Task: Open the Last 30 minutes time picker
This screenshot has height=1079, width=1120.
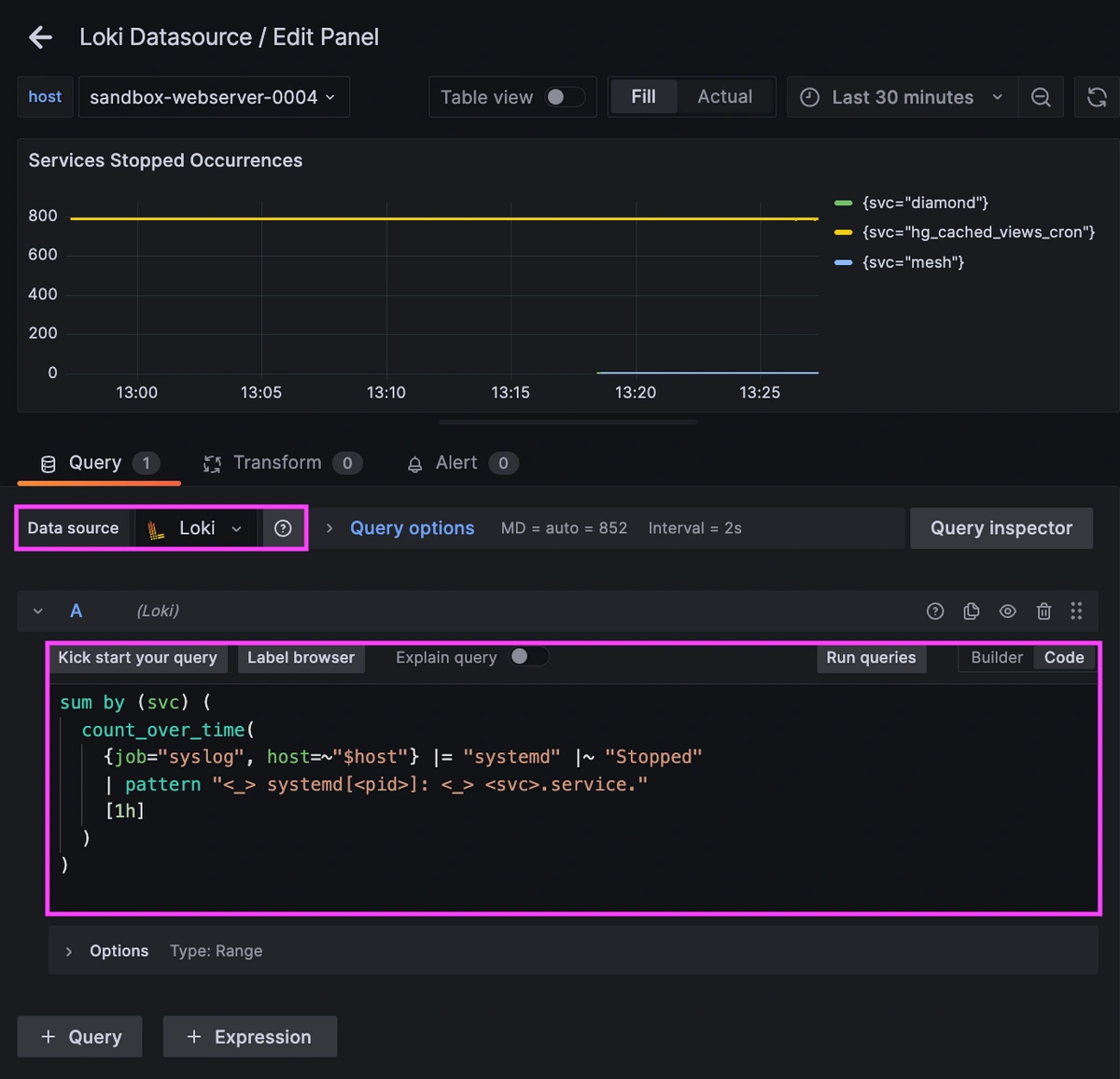Action: [903, 97]
